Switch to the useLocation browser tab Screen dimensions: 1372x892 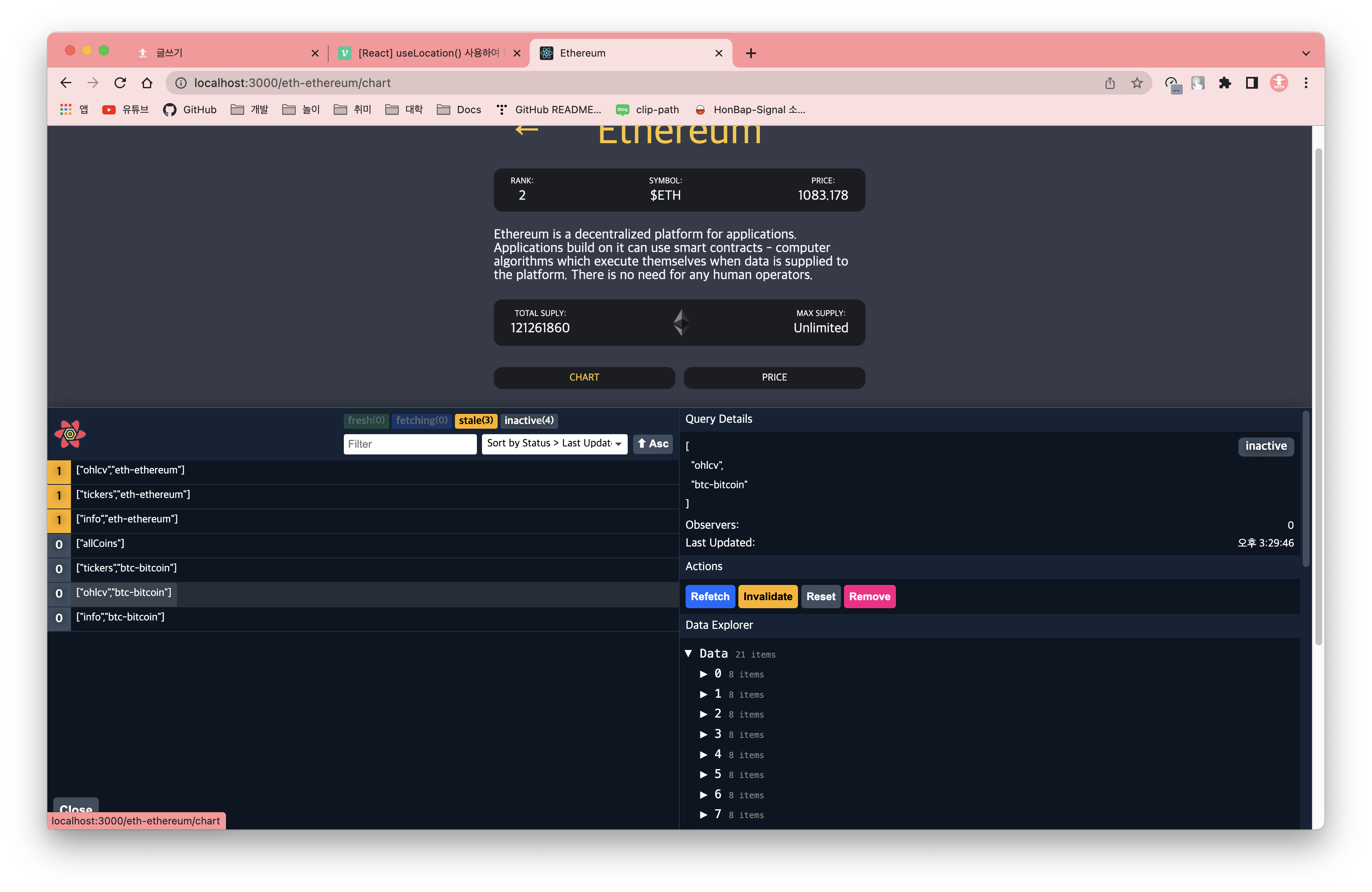tap(428, 53)
